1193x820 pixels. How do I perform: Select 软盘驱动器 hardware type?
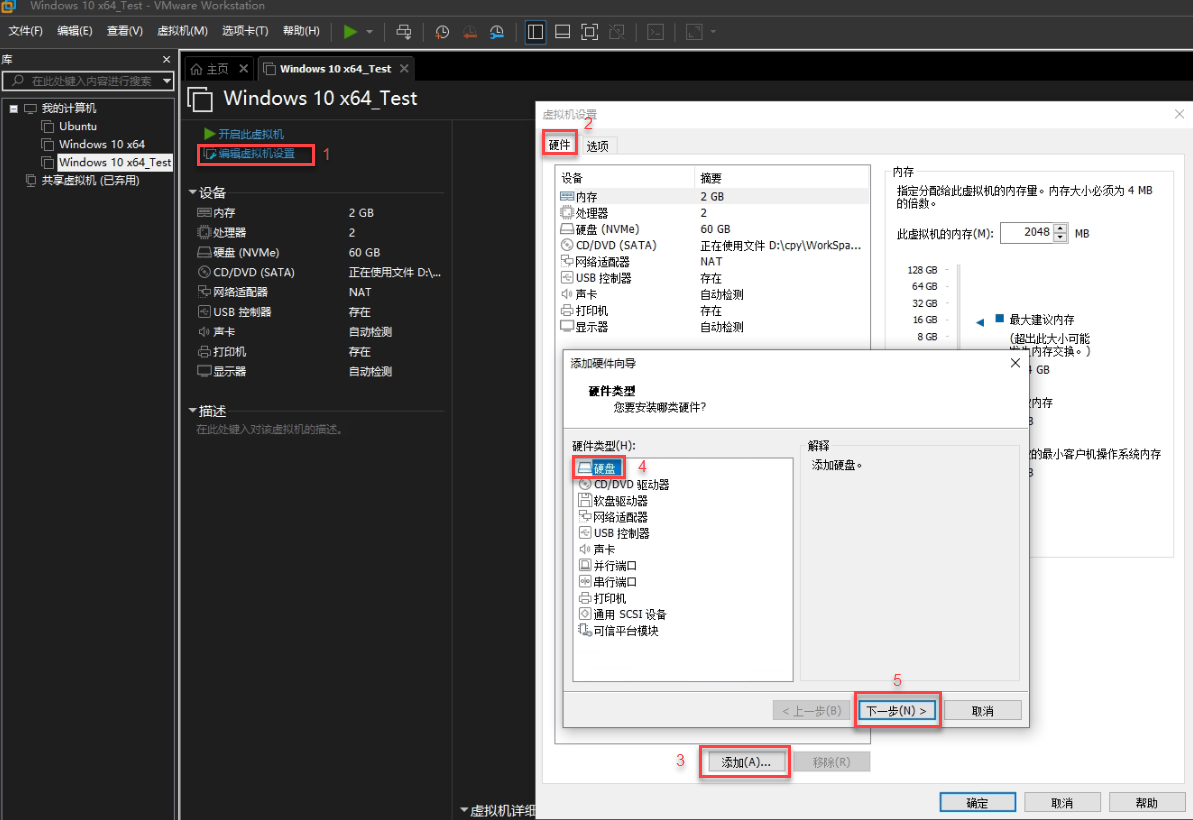click(613, 501)
